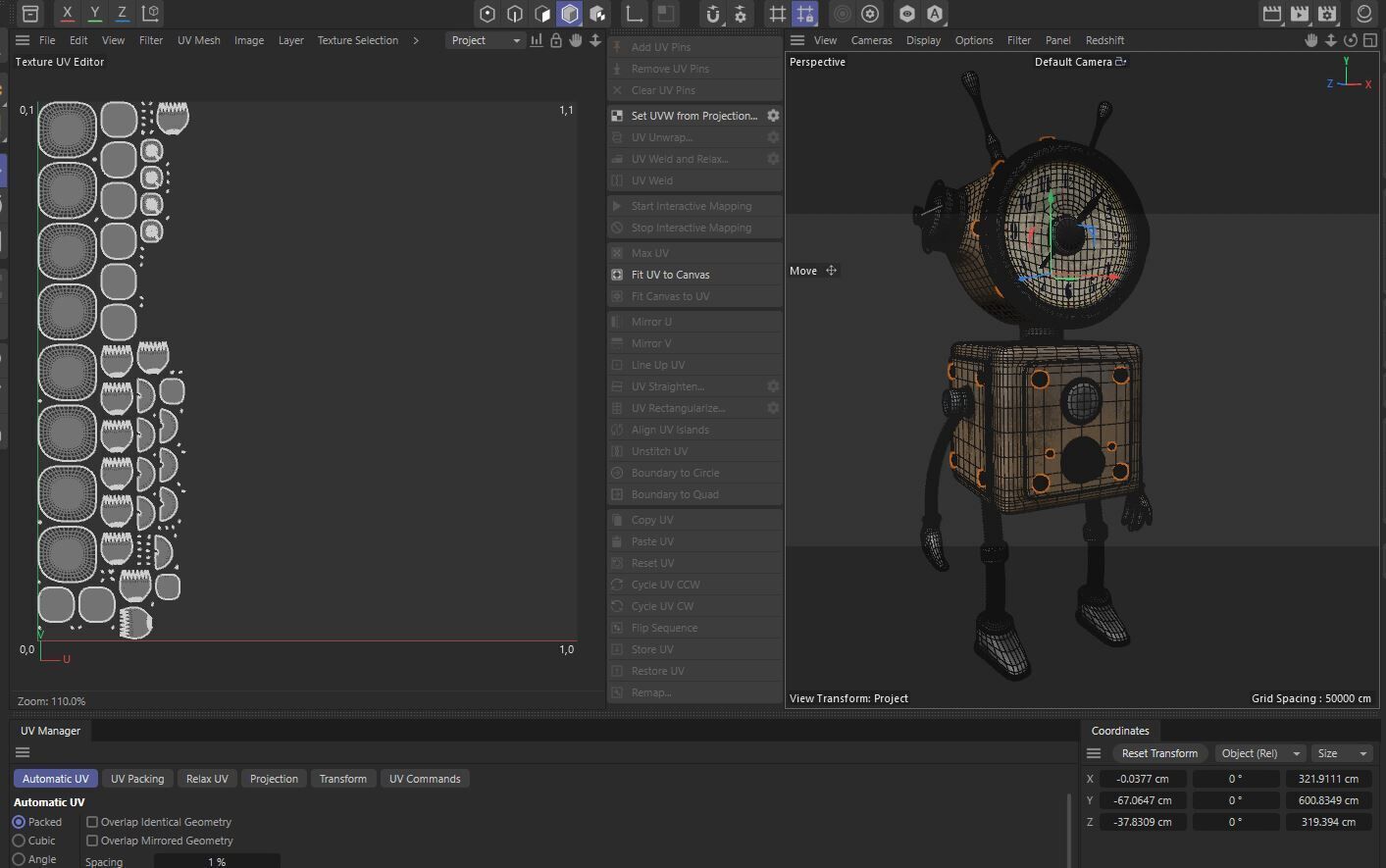This screenshot has height=868, width=1386.
Task: Click the viewport rotate icon
Action: (x=1351, y=40)
